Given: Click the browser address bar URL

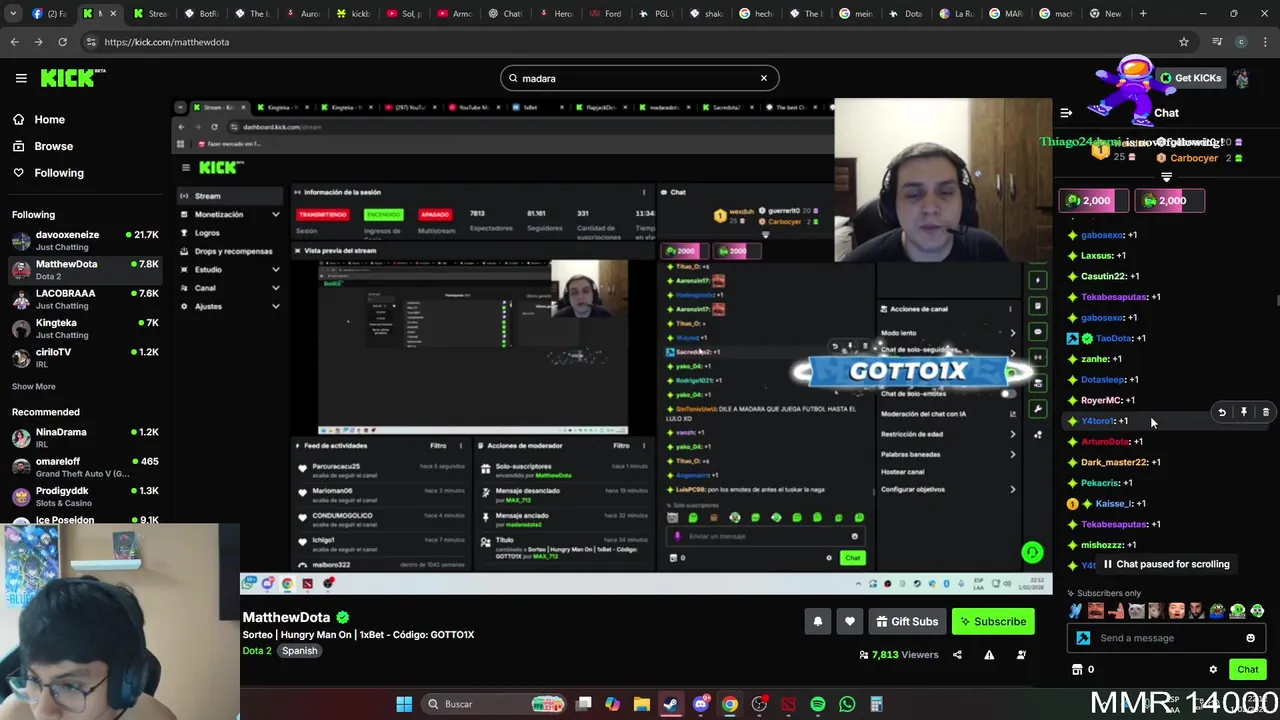Looking at the screenshot, I should pos(167,42).
